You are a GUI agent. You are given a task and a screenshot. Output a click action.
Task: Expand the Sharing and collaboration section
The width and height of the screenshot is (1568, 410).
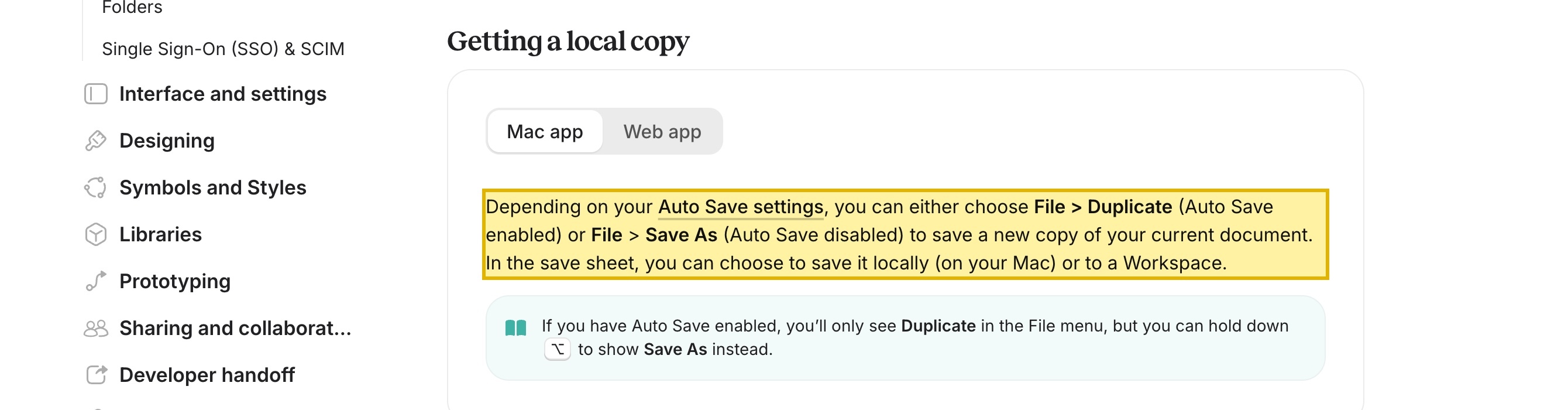coord(235,329)
